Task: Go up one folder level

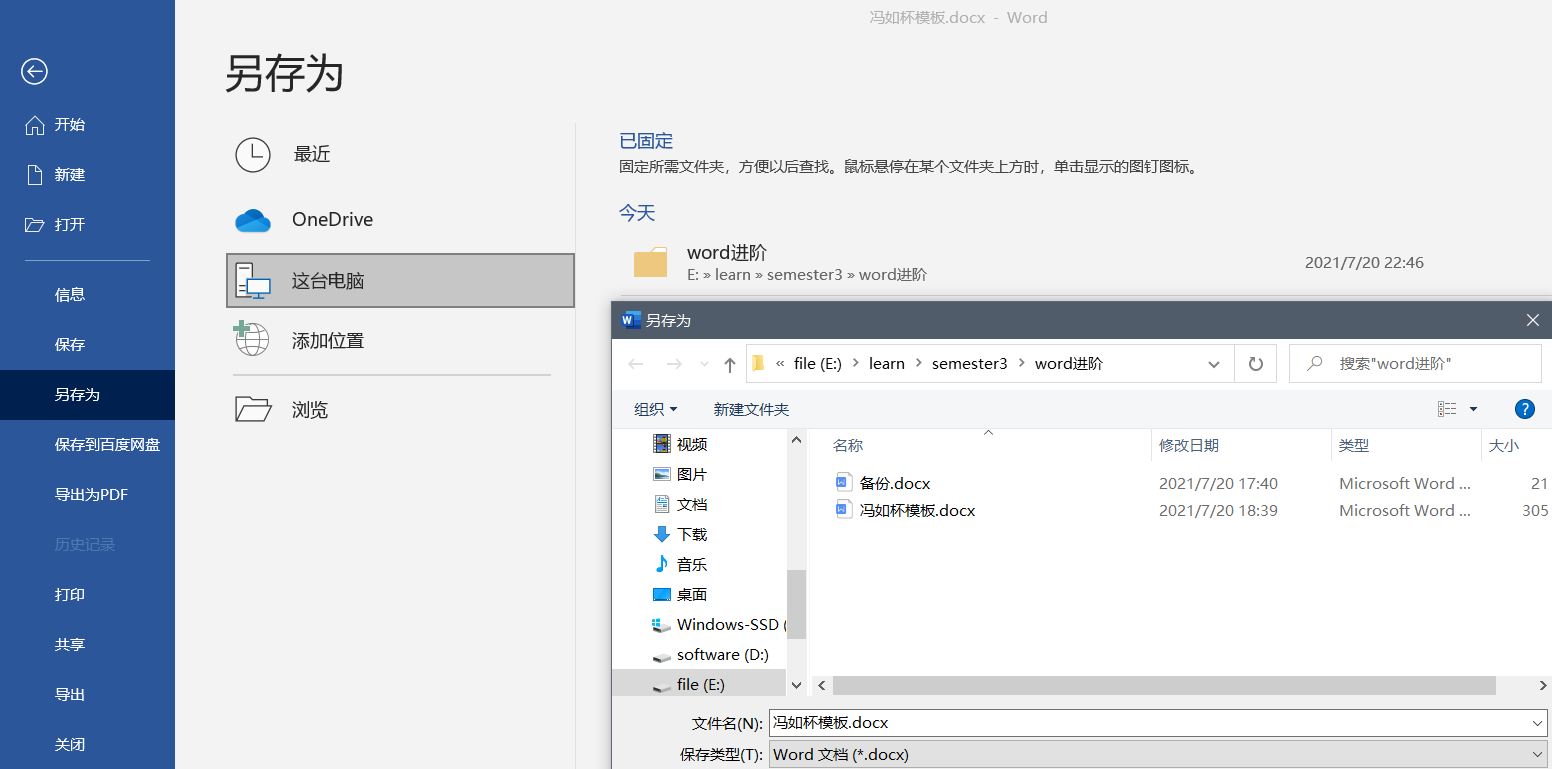Action: click(x=730, y=365)
